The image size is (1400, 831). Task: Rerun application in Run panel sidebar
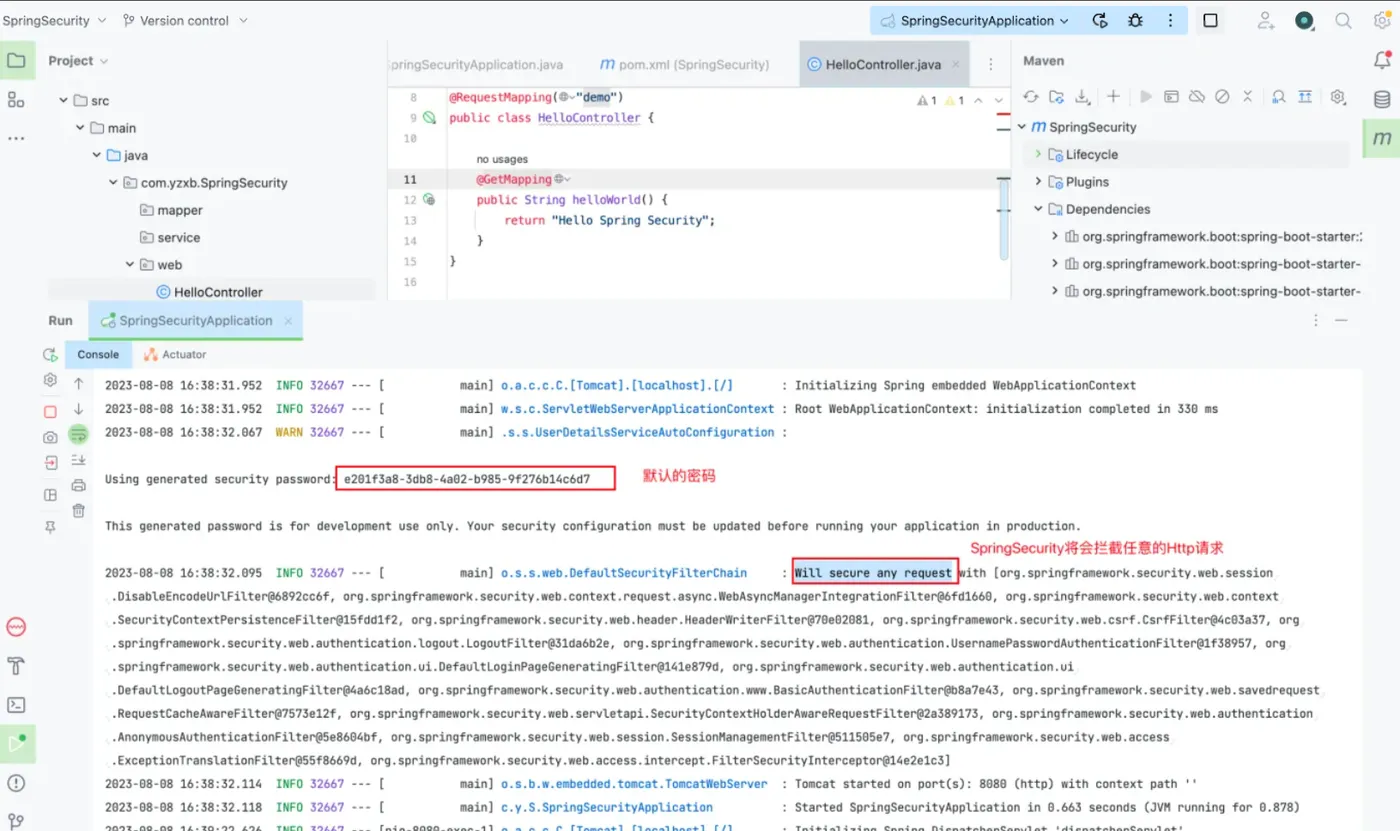[x=50, y=355]
